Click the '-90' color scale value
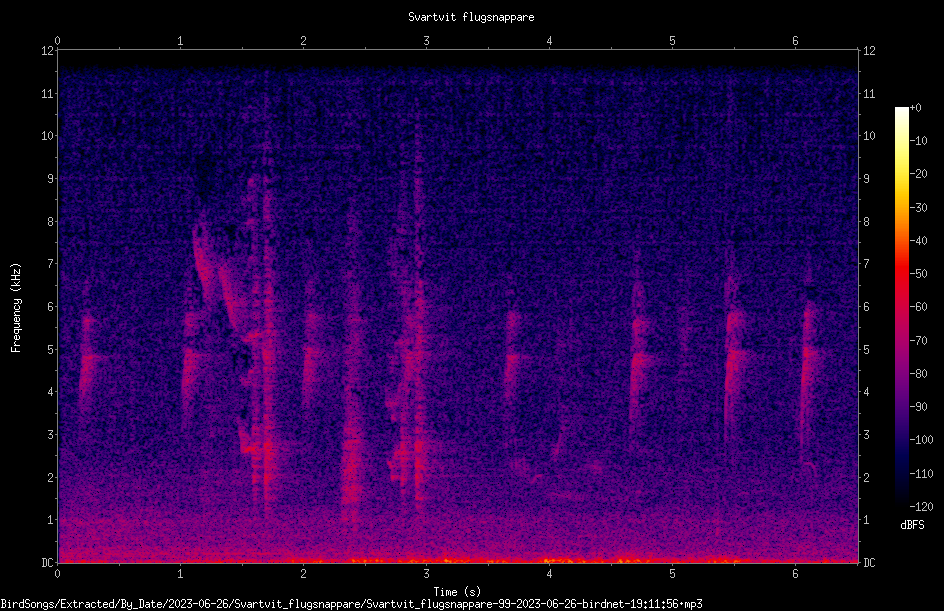Image resolution: width=944 pixels, height=611 pixels. click(x=918, y=407)
